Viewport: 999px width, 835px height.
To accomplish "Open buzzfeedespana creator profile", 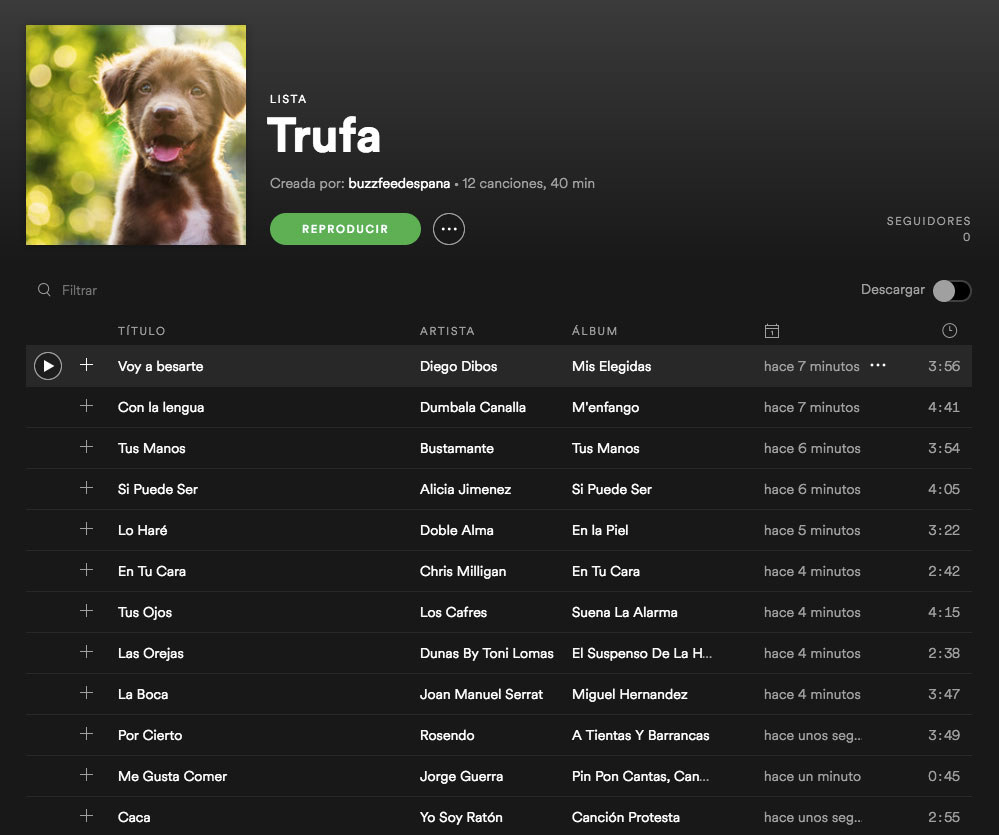I will tap(399, 183).
